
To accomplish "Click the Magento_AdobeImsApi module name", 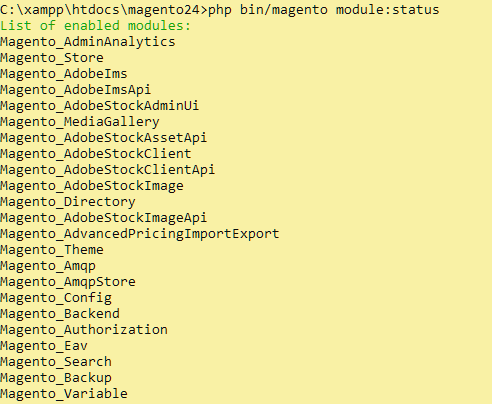I will pos(76,90).
